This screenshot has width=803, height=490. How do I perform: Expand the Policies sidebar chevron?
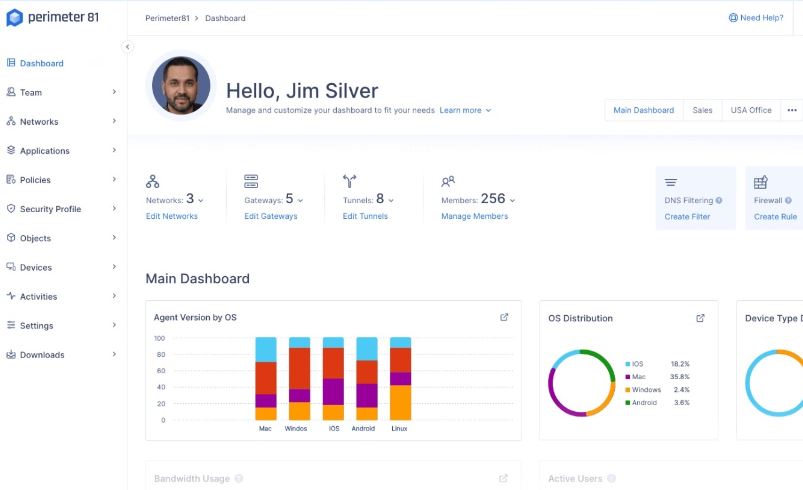(x=114, y=179)
